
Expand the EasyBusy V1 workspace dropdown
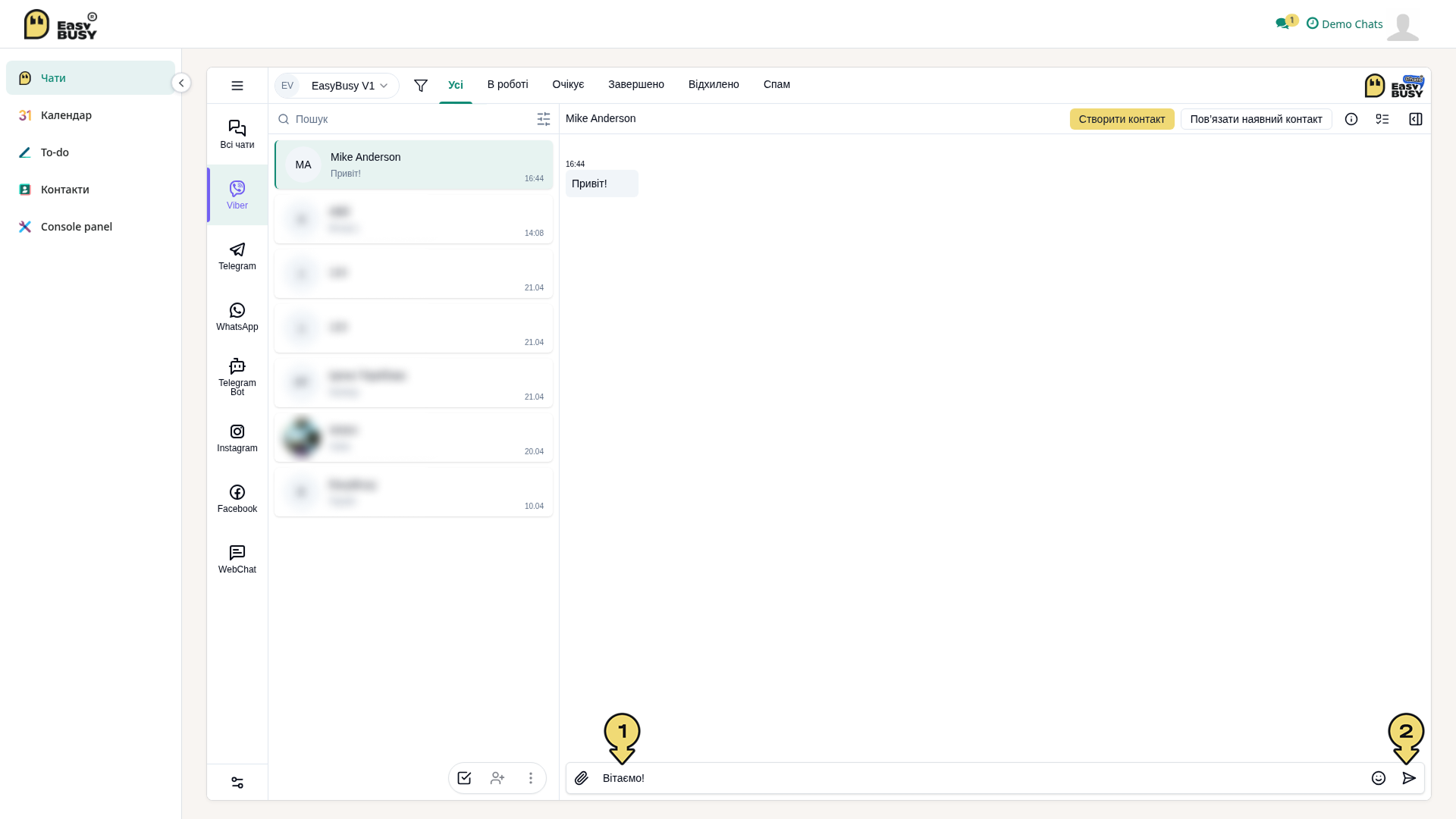(337, 86)
